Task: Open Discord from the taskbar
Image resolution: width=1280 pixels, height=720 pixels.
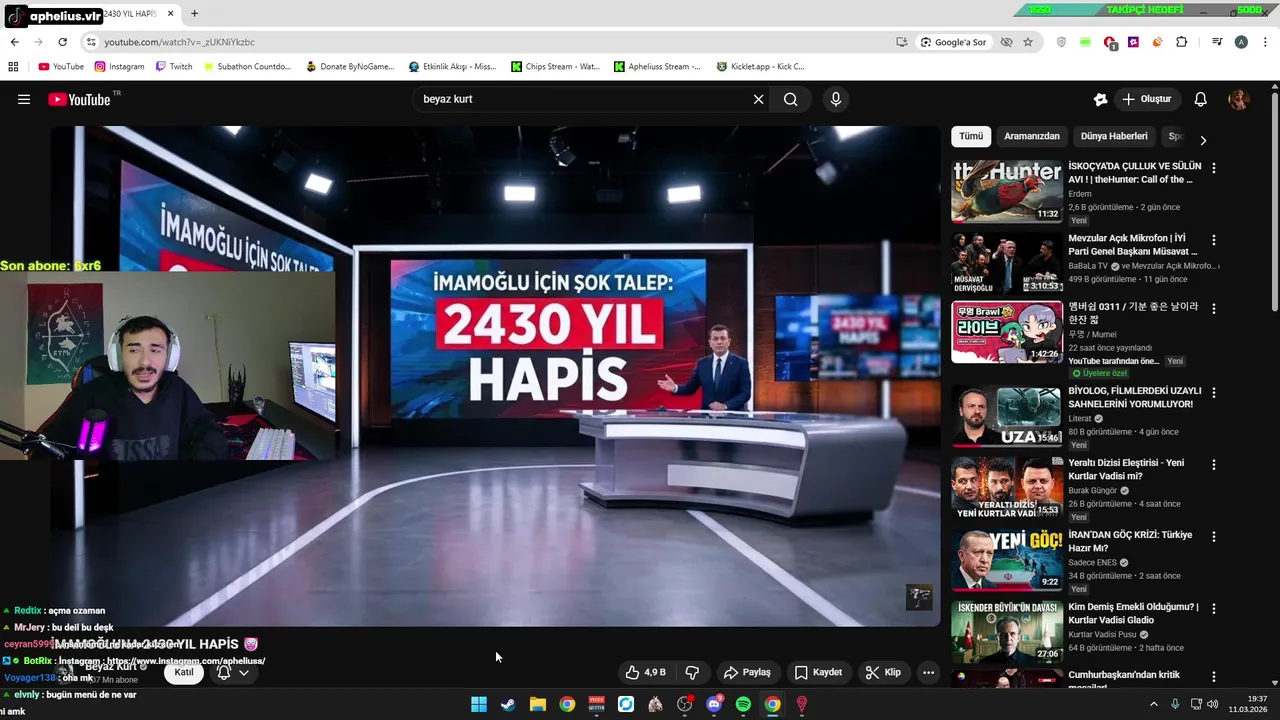Action: tap(714, 704)
